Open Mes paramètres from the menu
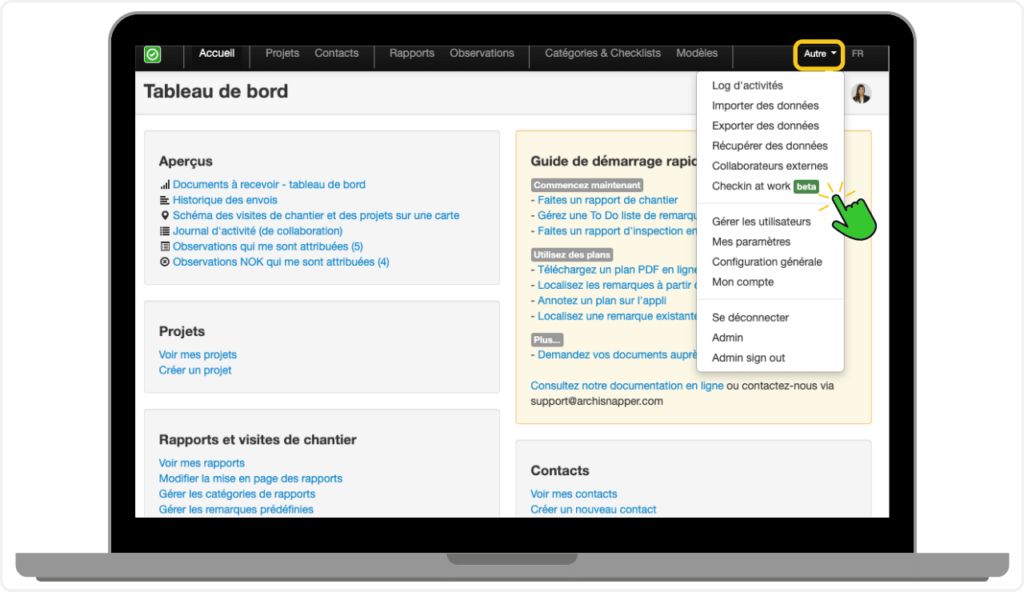The image size is (1024, 592). [751, 242]
